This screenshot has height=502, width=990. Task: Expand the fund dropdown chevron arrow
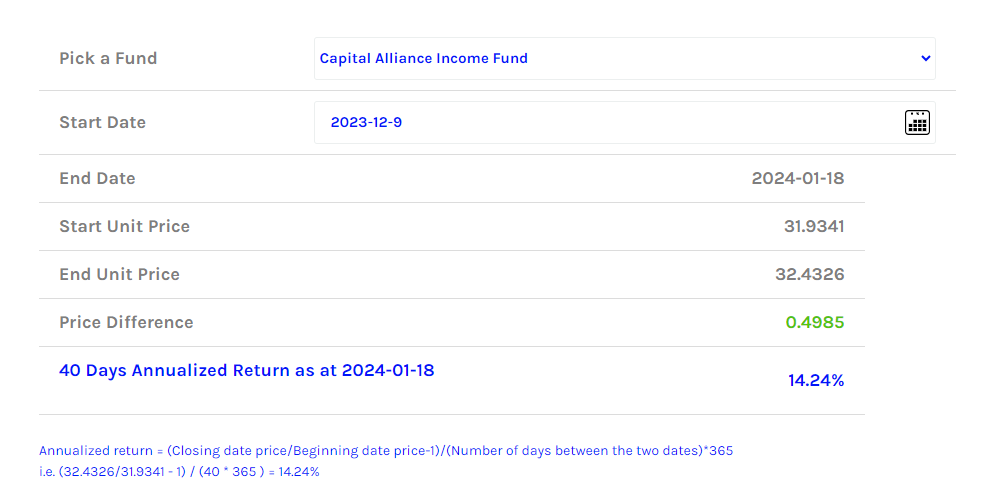926,58
